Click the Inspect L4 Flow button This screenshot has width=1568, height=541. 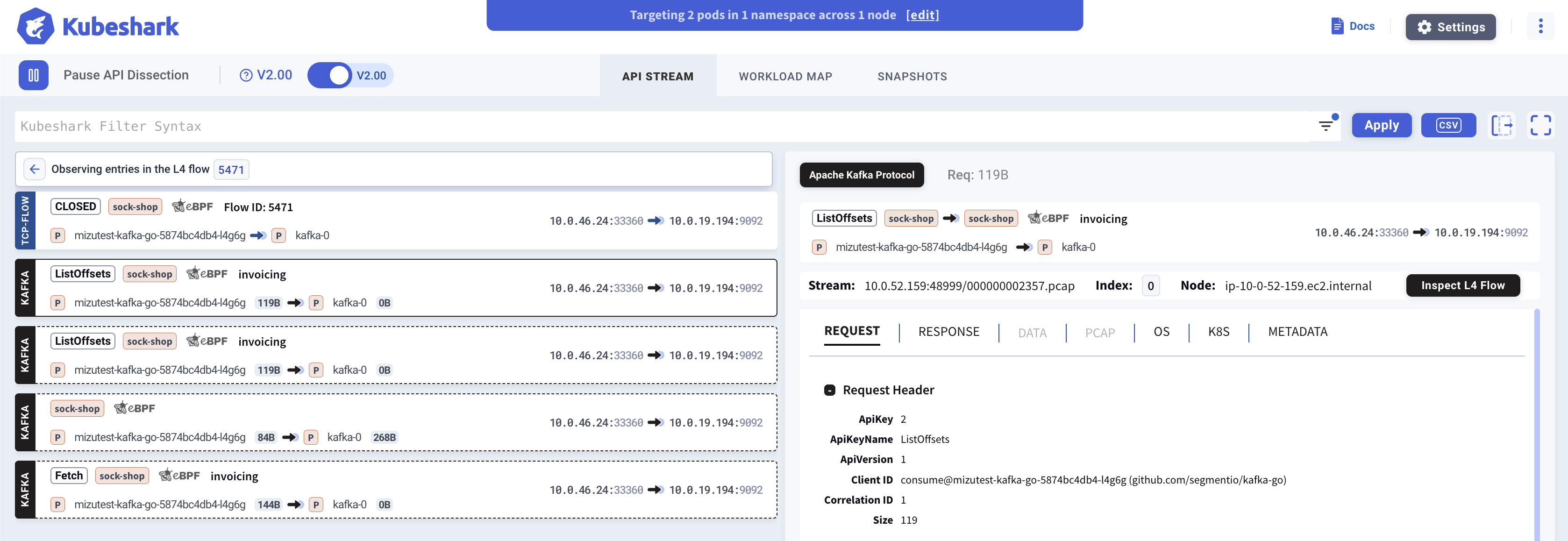[1462, 285]
